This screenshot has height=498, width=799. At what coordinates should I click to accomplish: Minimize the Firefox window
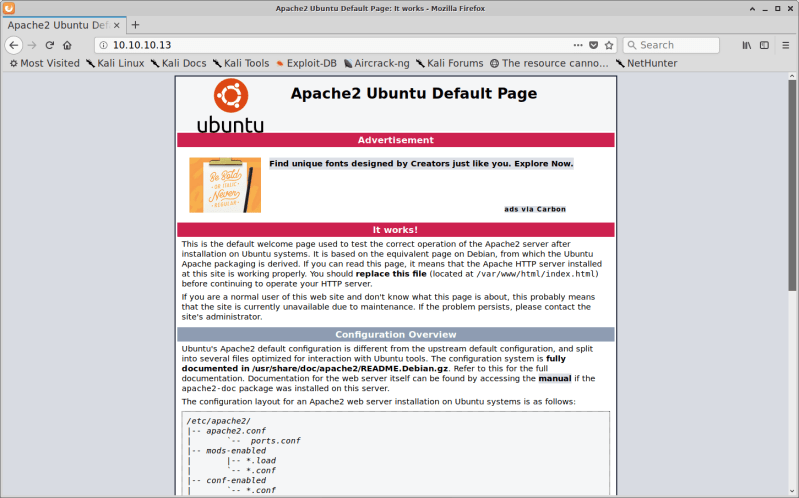pyautogui.click(x=765, y=9)
